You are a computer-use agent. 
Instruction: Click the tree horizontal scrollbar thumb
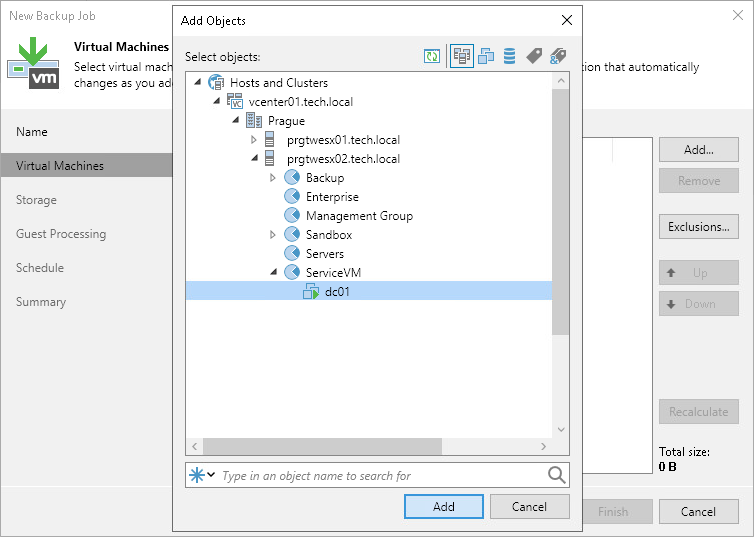tap(322, 446)
